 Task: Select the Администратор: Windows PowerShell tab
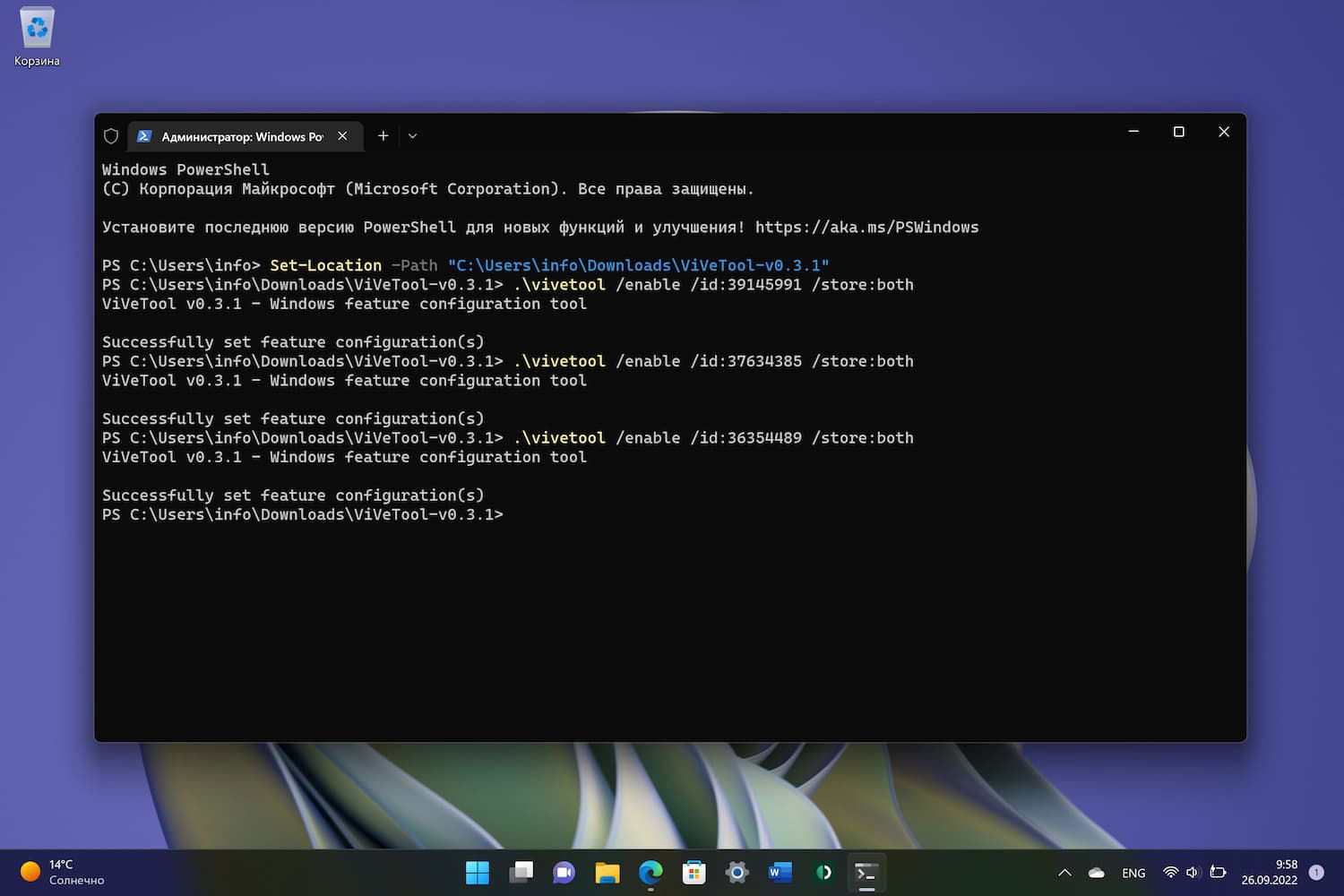(245, 136)
